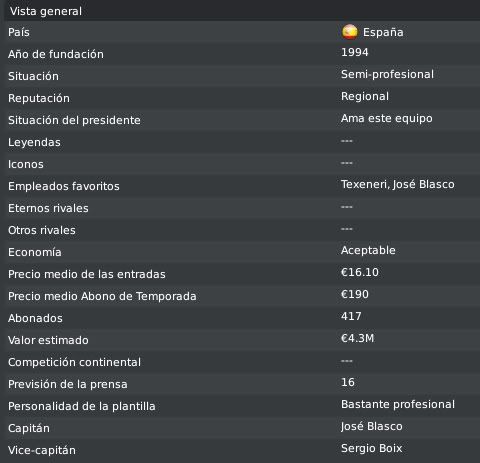Click the €16.10 average ticket price
This screenshot has height=463, width=480.
point(360,272)
